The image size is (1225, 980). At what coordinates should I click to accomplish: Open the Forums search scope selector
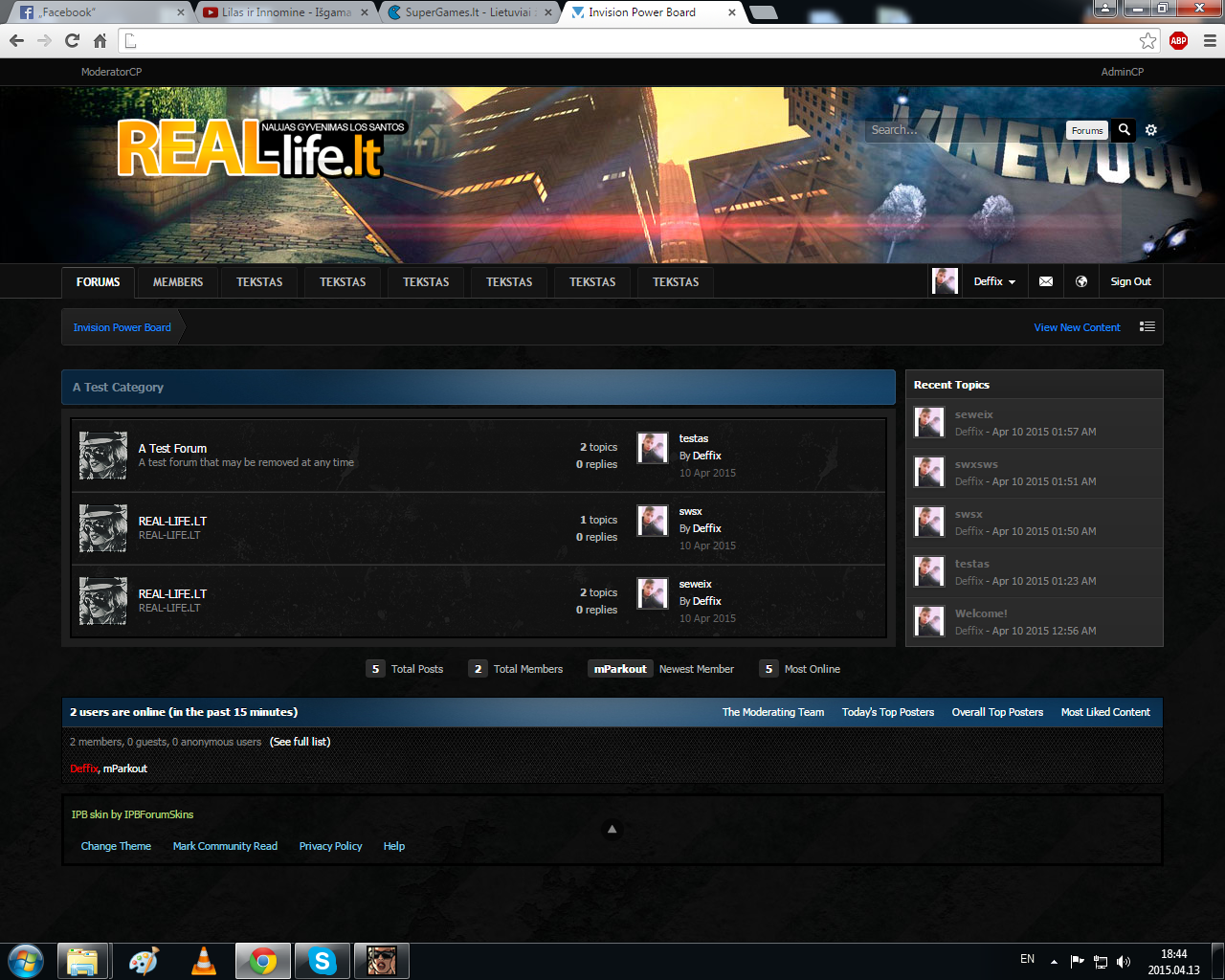1087,130
